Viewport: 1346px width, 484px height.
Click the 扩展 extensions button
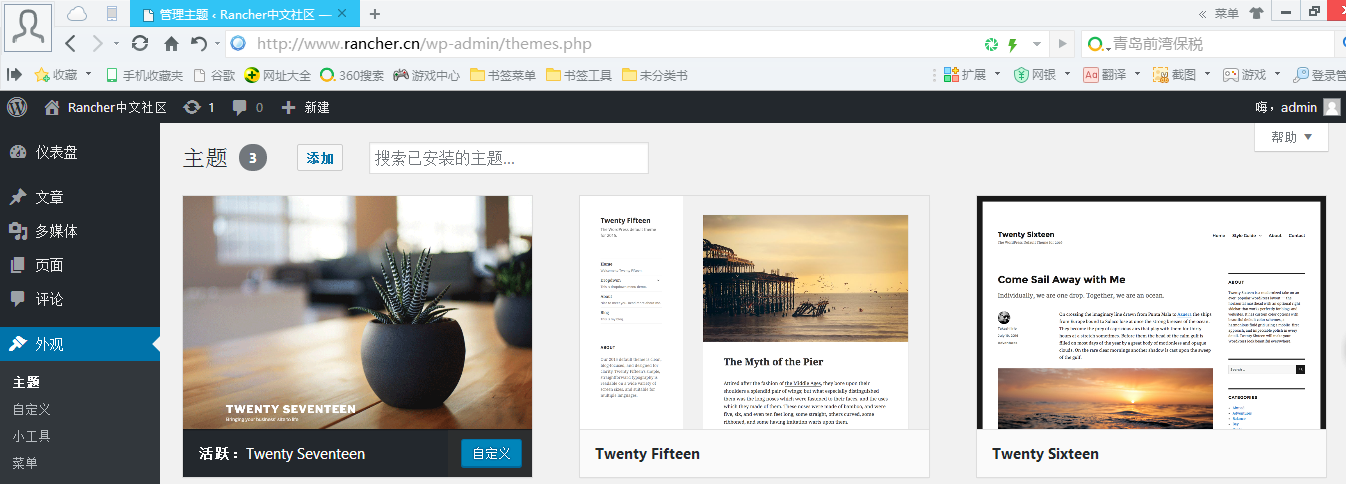(x=964, y=74)
